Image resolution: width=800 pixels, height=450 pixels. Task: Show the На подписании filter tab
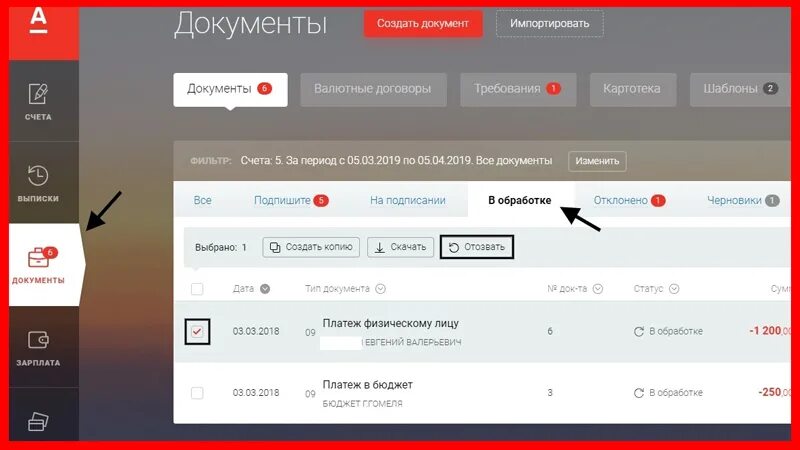408,201
